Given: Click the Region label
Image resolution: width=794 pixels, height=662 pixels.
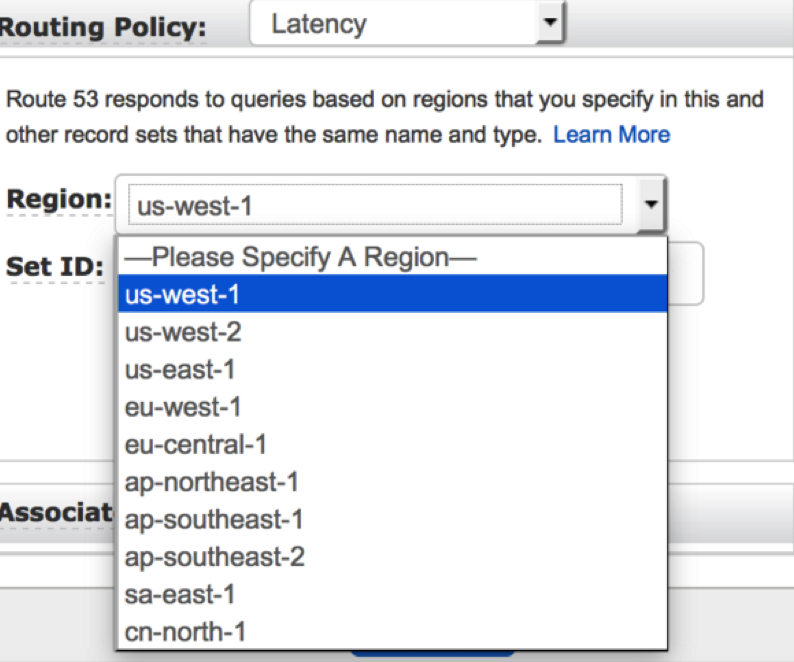Looking at the screenshot, I should tap(59, 199).
